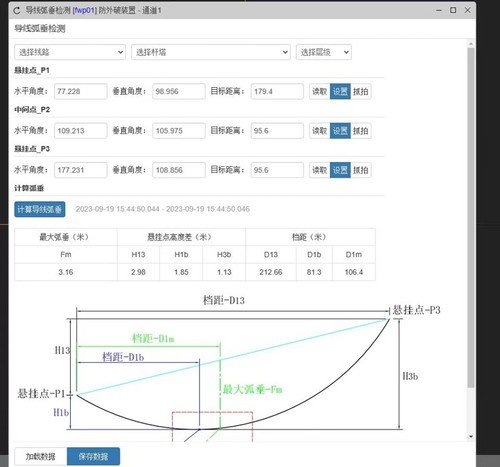Click the 悬挂点高度差（米） table header
Viewport: 500px width, 467px height.
[181, 237]
